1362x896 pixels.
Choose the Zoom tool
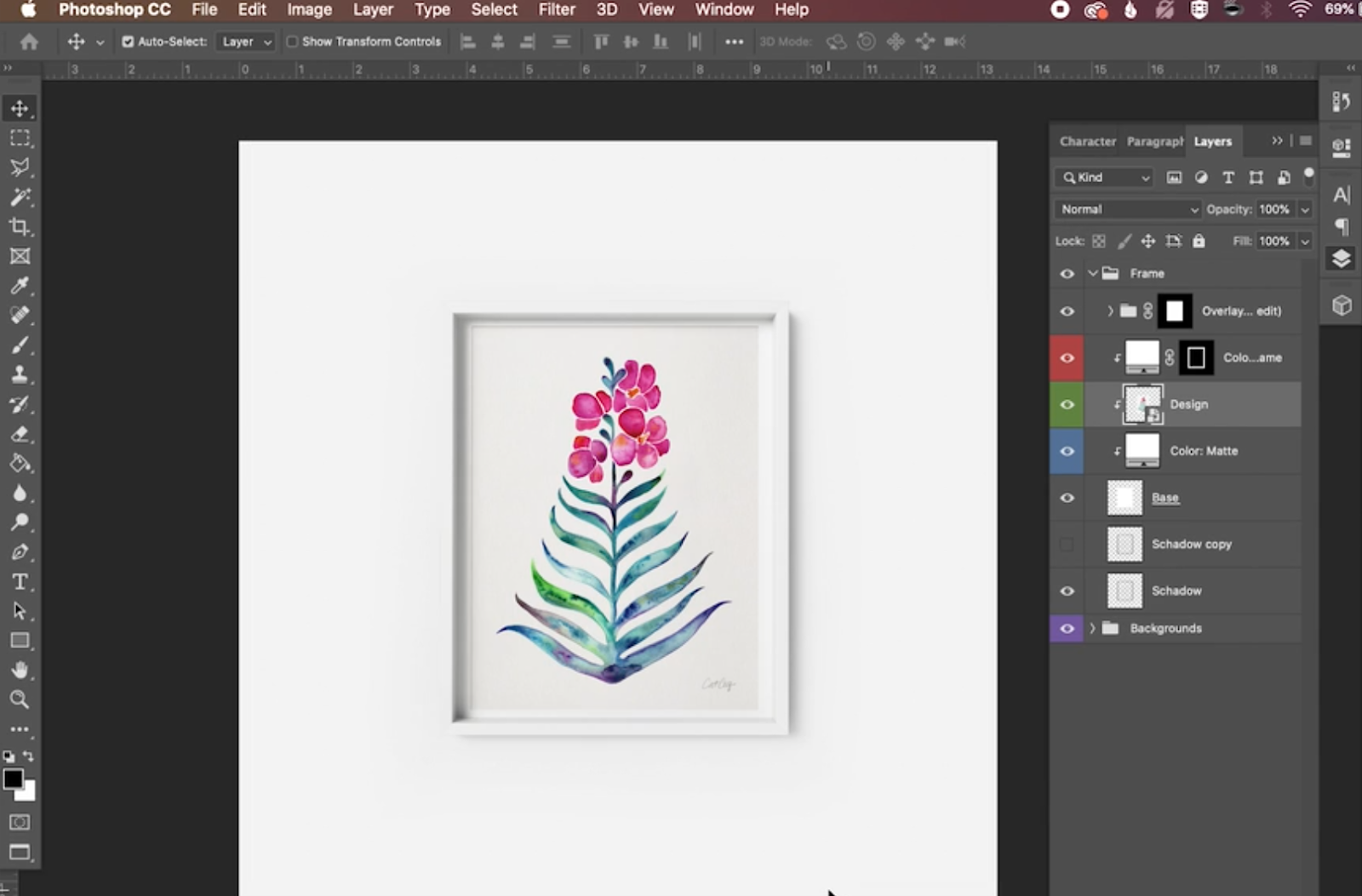tap(20, 700)
